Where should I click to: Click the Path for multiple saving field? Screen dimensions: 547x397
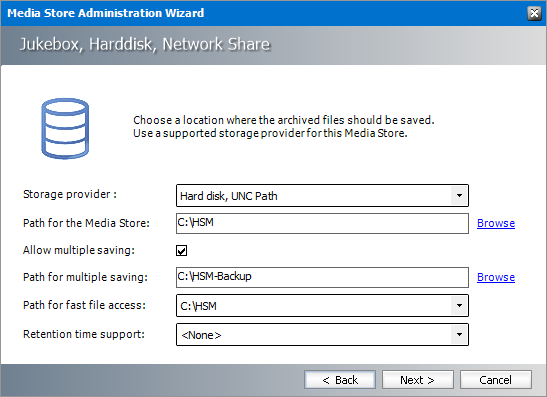pos(322,277)
